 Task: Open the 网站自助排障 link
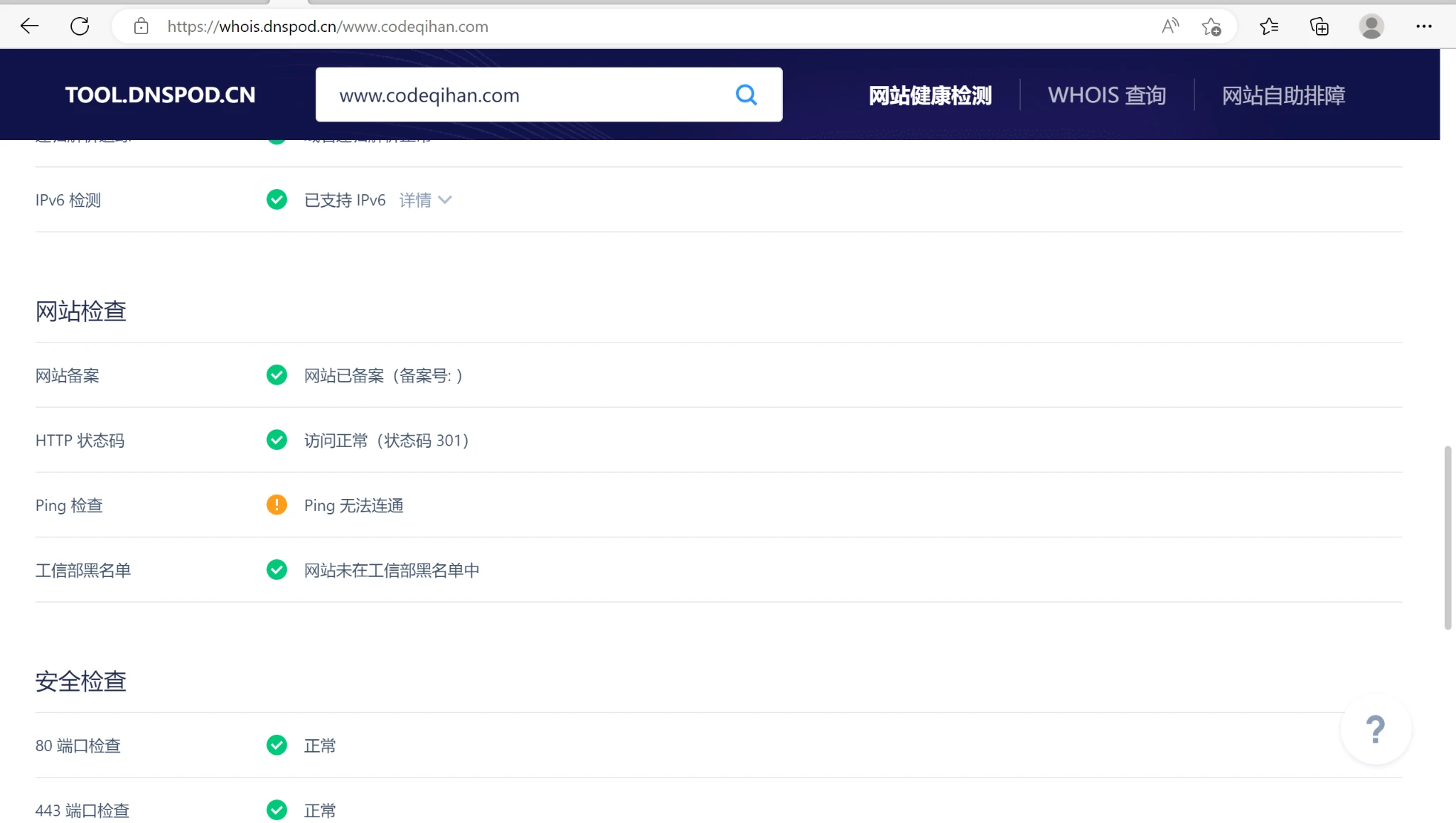pyautogui.click(x=1283, y=95)
